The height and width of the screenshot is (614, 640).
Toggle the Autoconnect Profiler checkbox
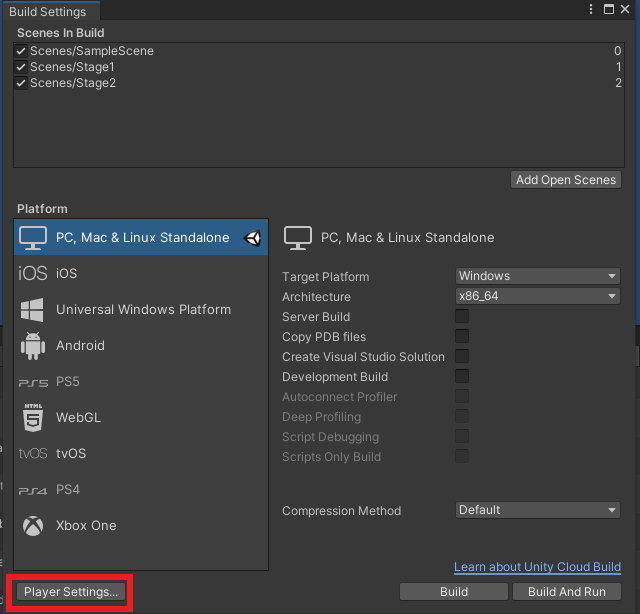pos(462,396)
